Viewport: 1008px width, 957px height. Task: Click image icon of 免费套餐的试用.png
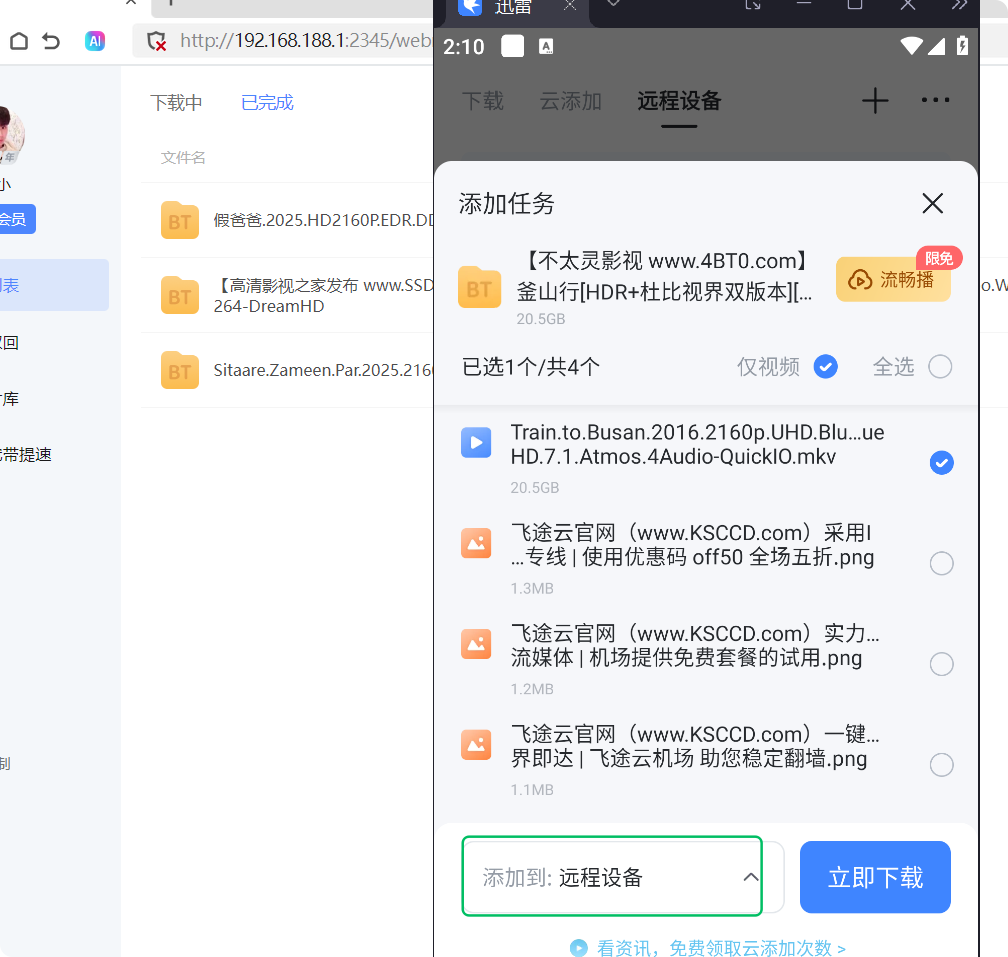(476, 644)
